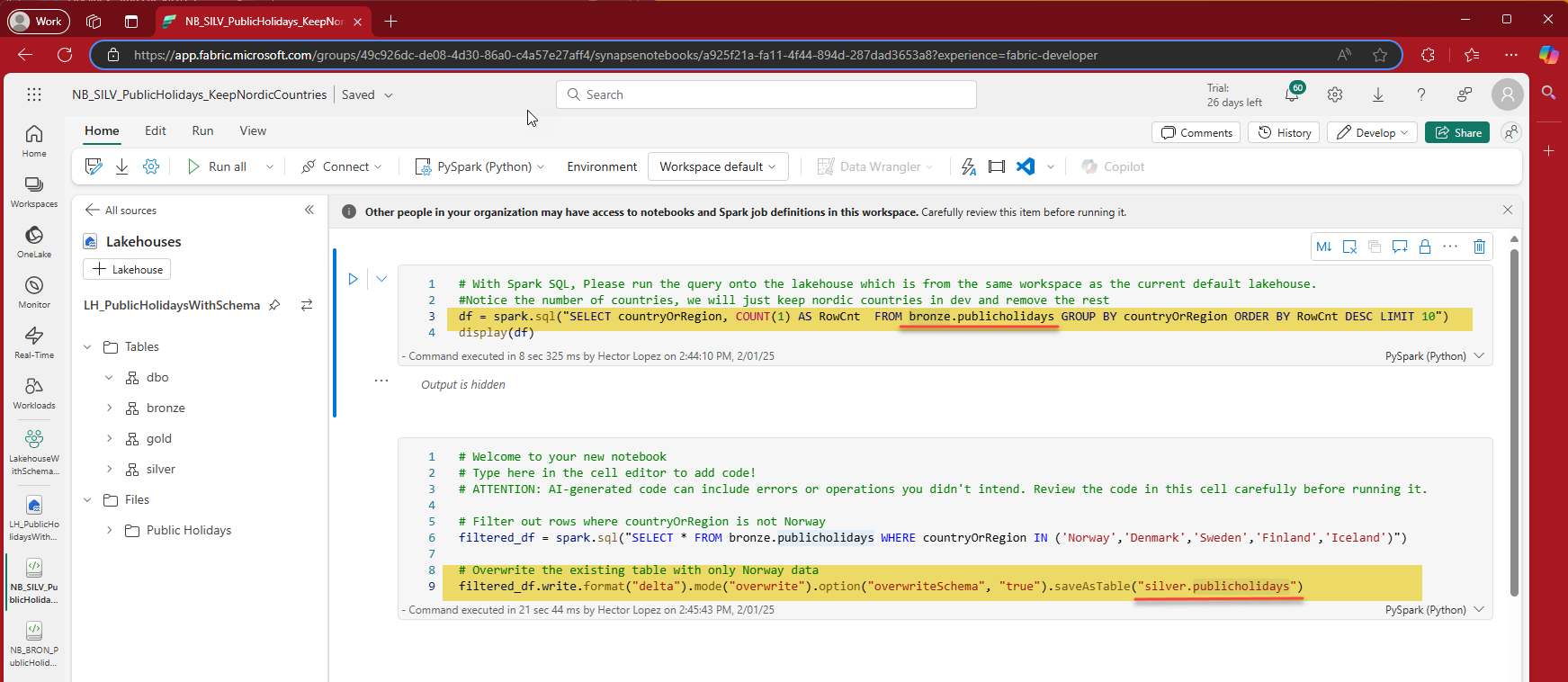This screenshot has height=682, width=1568.
Task: Expand the Public Holidays folder
Action: point(110,530)
